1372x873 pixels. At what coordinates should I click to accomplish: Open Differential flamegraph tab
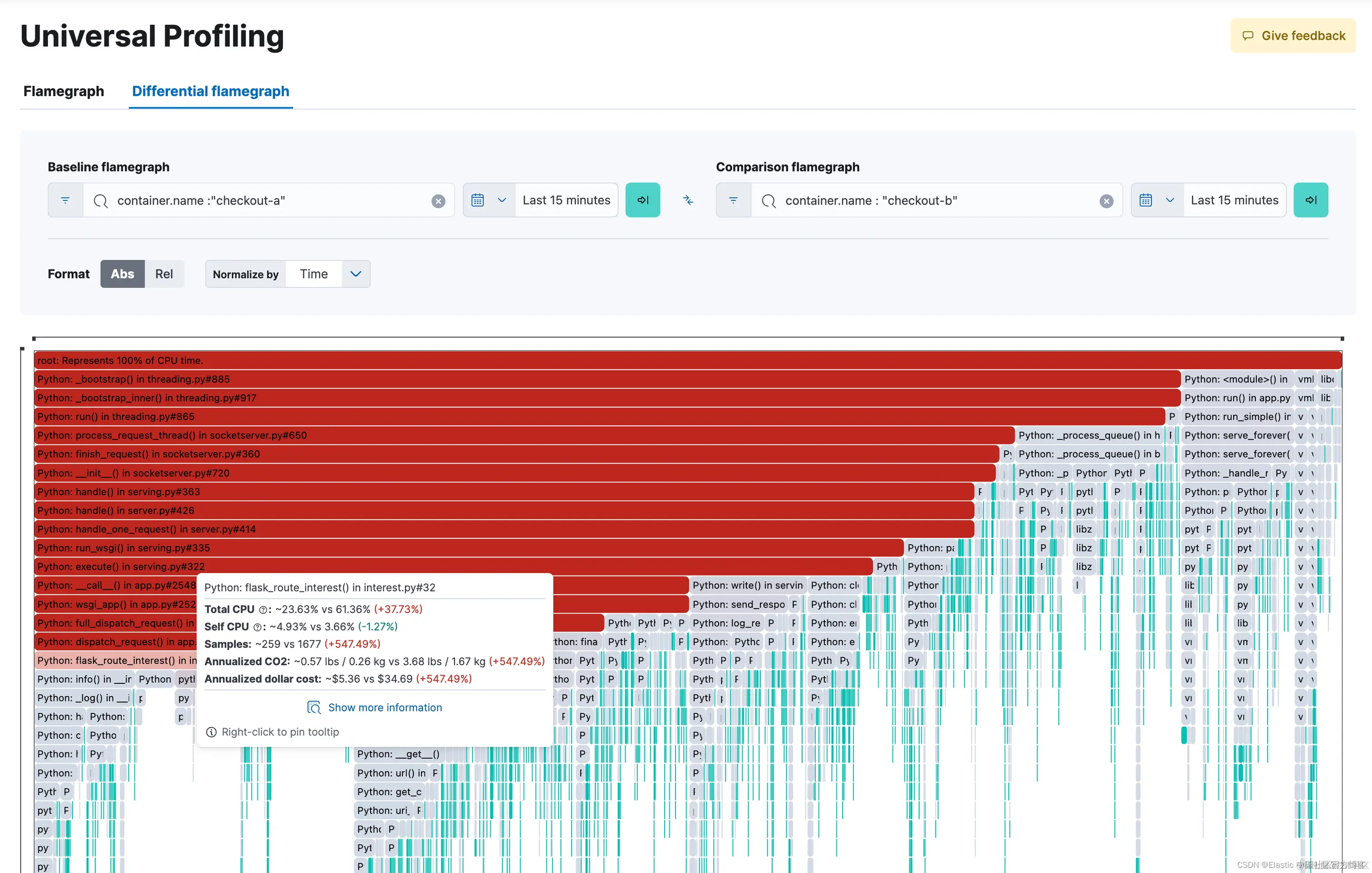[211, 91]
